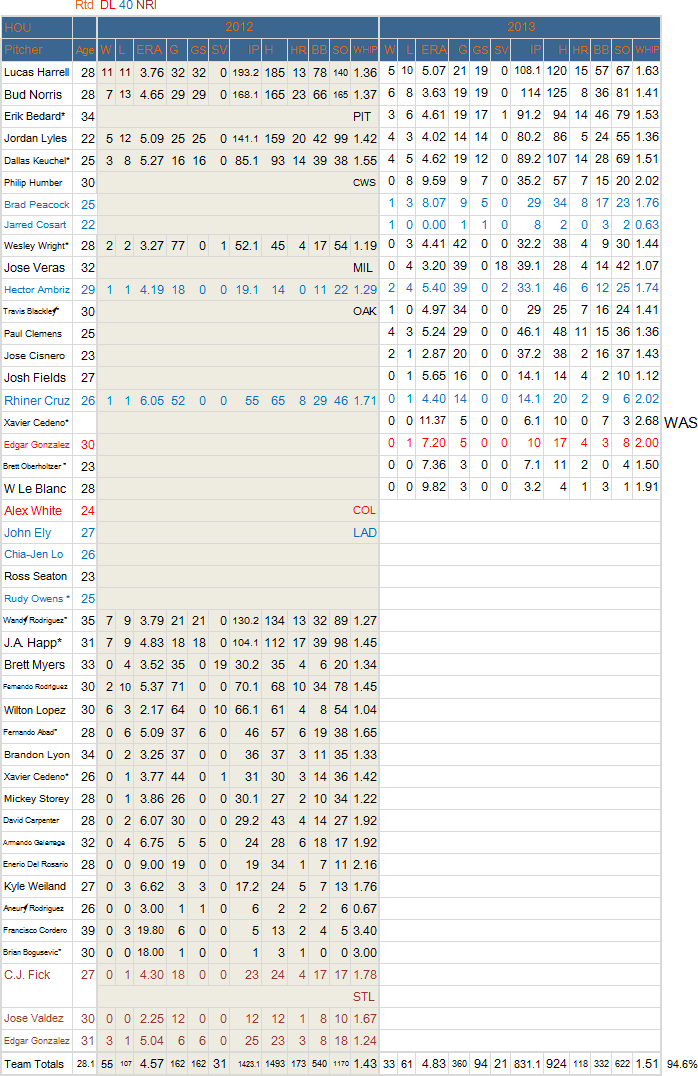Image resolution: width=698 pixels, height=1076 pixels.
Task: Click the Jose Veras name cell
Action: tap(34, 268)
